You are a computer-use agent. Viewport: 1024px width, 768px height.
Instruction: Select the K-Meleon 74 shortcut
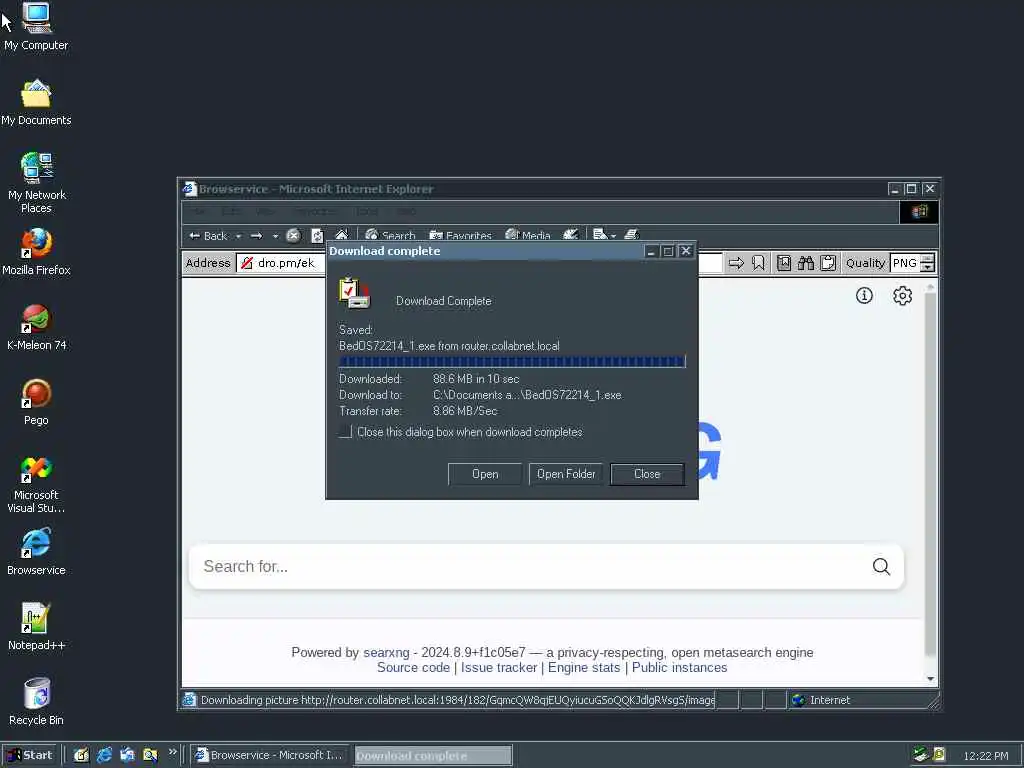(x=37, y=327)
